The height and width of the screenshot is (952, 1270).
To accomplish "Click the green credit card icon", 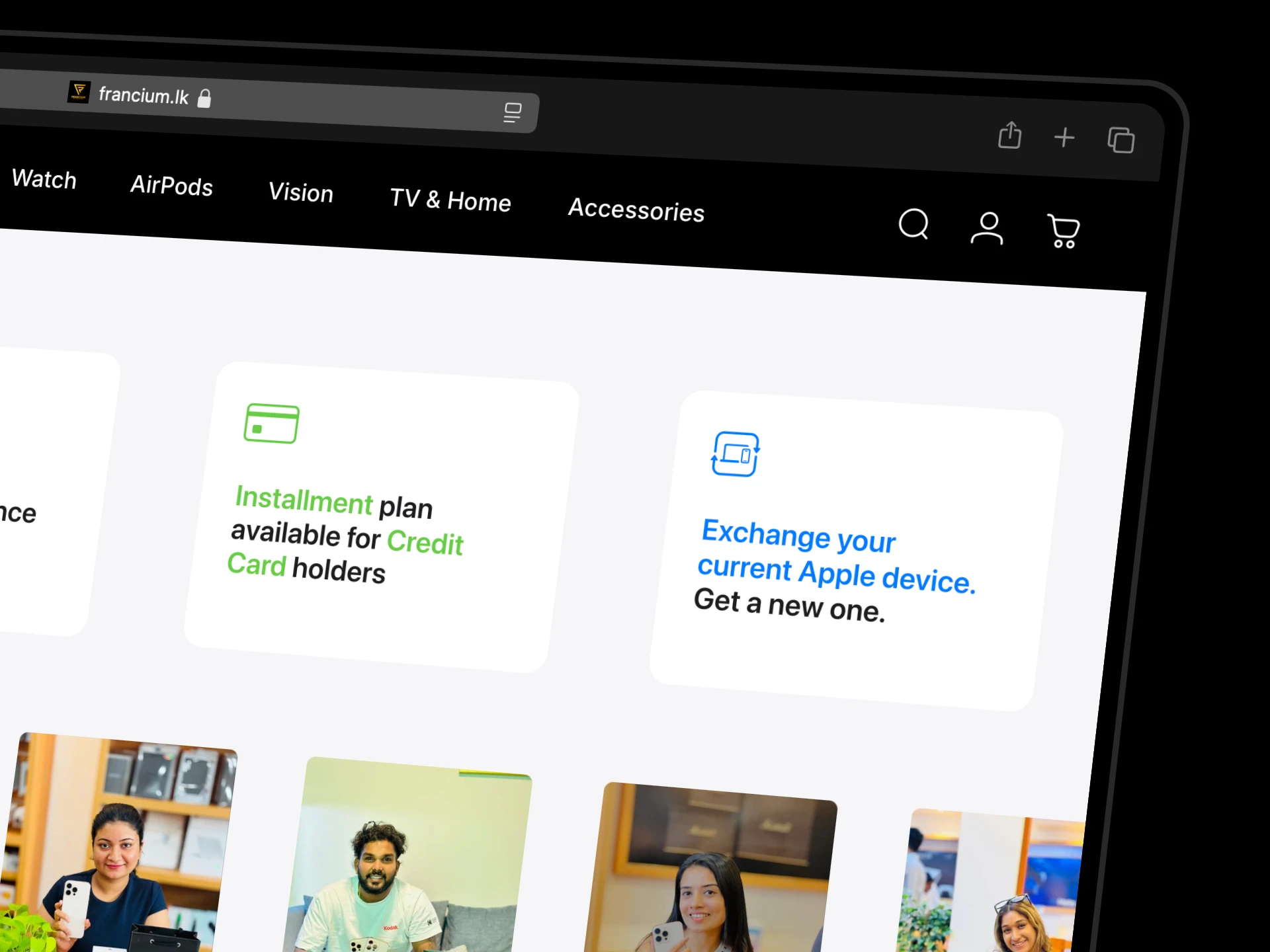I will tap(271, 423).
